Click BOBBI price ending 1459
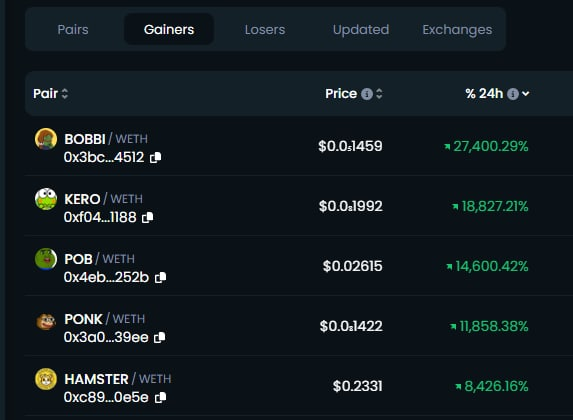Viewport: 573px width, 420px height. click(350, 146)
